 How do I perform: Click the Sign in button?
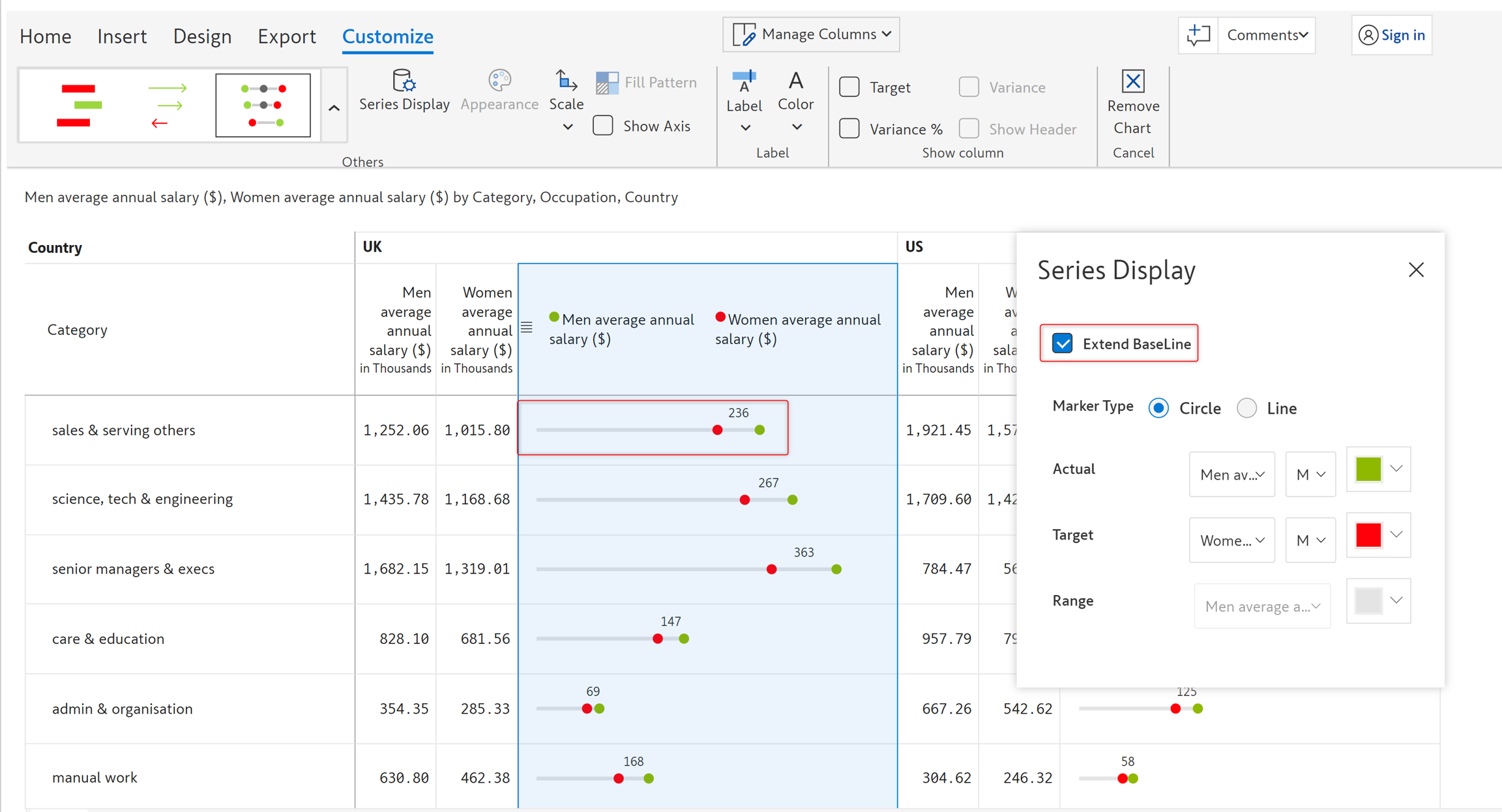1392,35
